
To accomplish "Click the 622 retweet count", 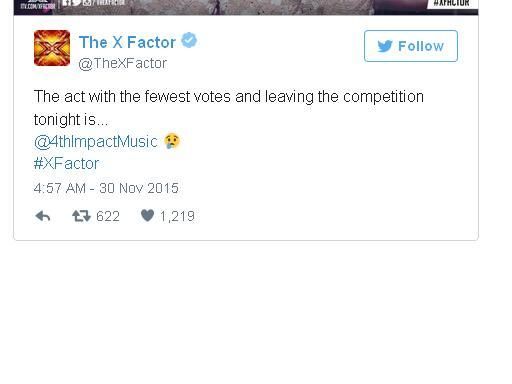I will [x=108, y=216].
